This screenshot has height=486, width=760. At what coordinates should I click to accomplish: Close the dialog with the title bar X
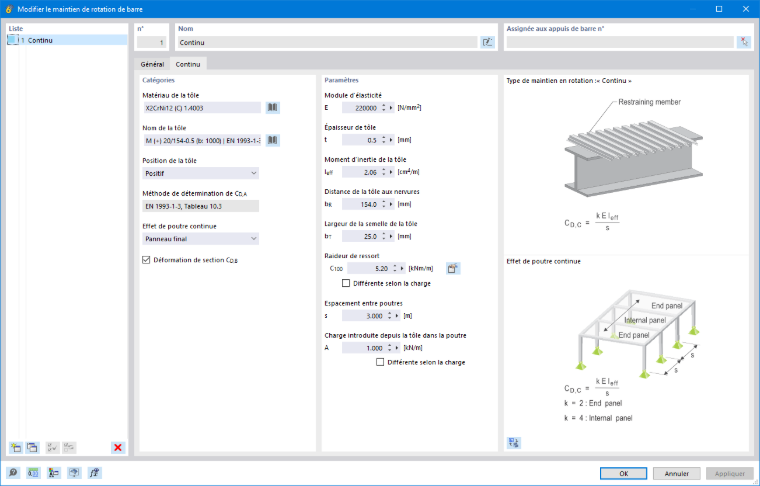(745, 9)
